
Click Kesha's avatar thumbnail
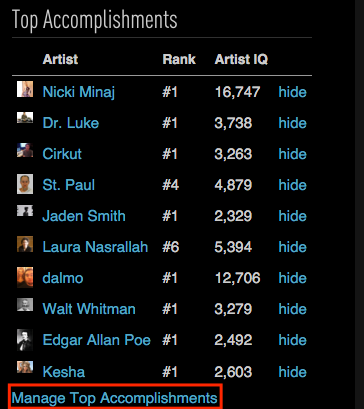tap(25, 367)
